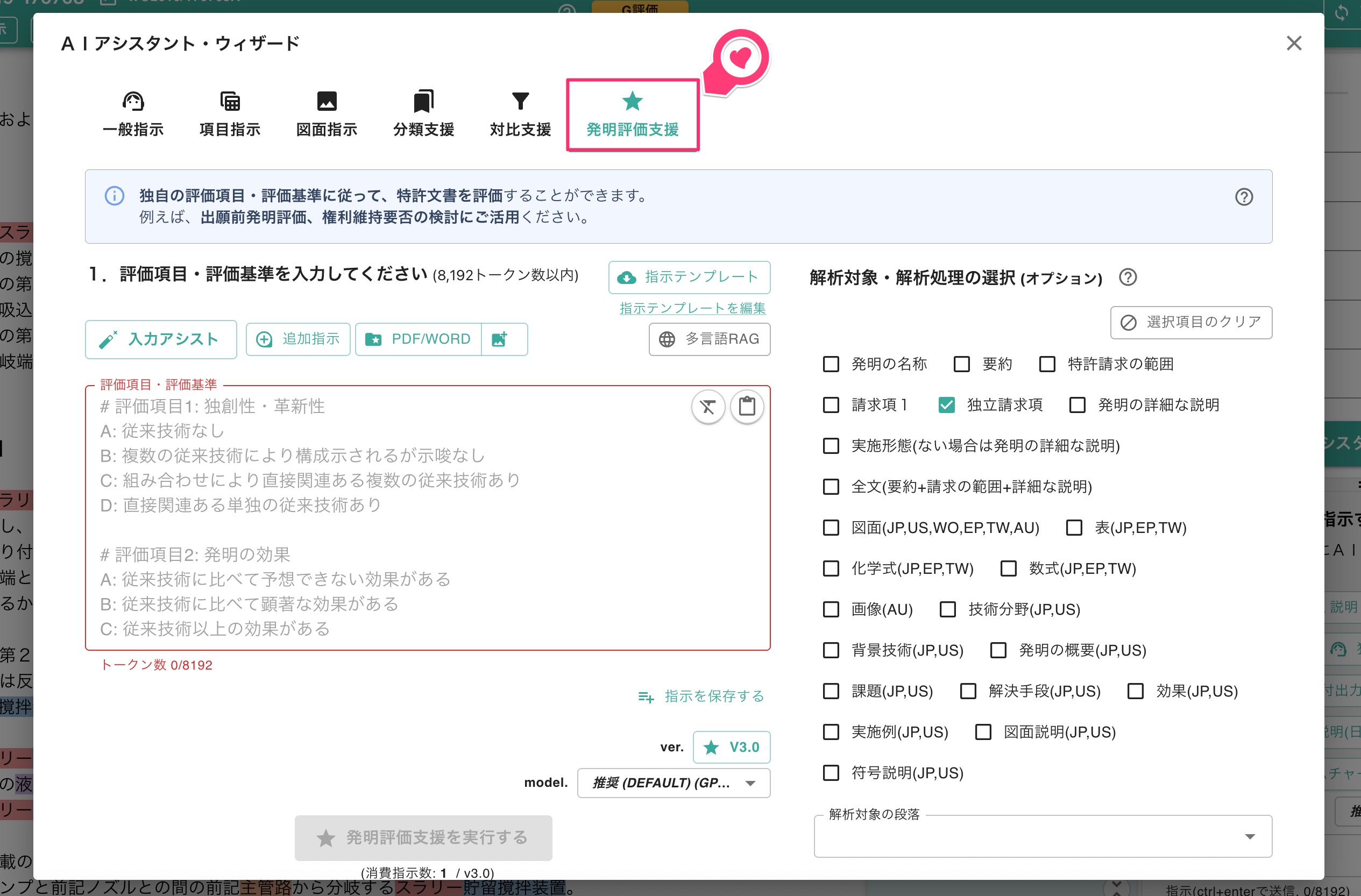
Task: Uncheck the 独立請求項 checkbox
Action: pos(946,406)
